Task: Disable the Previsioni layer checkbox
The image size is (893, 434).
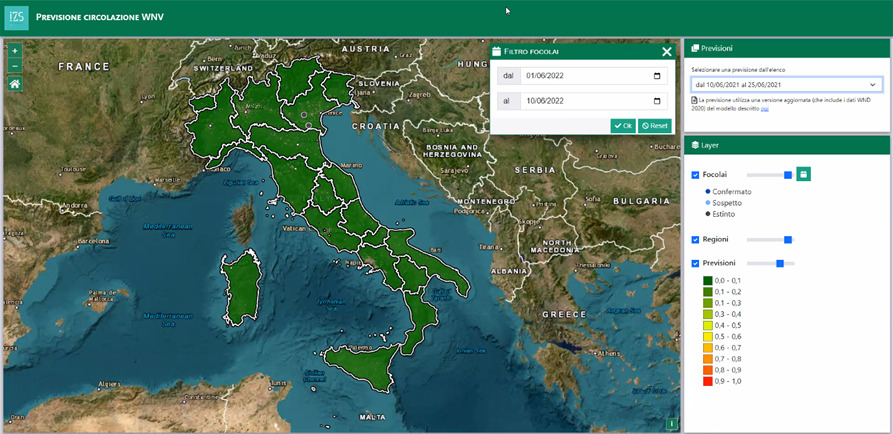Action: (696, 264)
